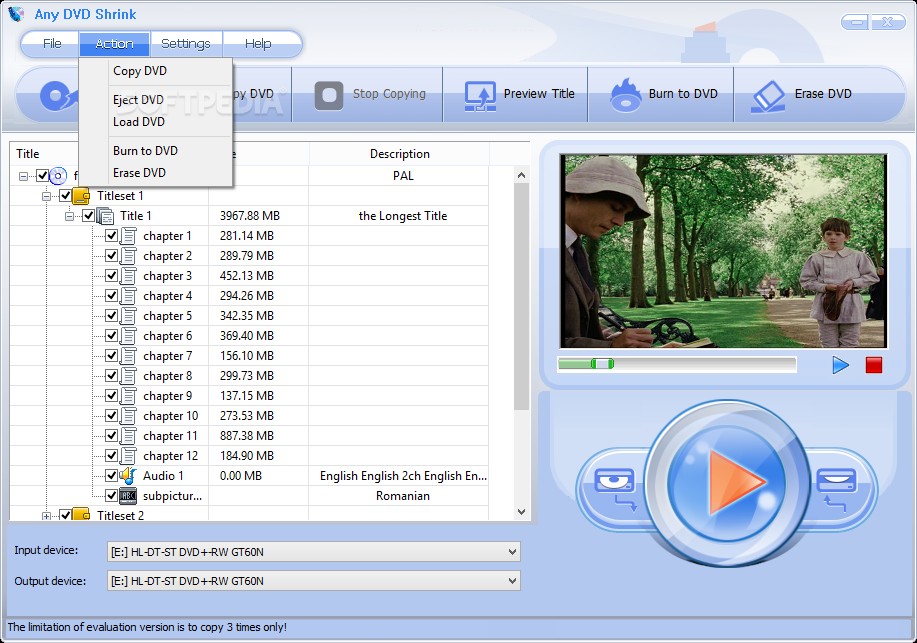Uncheck the chapter 4 checkbox
917x643 pixels.
tap(112, 295)
